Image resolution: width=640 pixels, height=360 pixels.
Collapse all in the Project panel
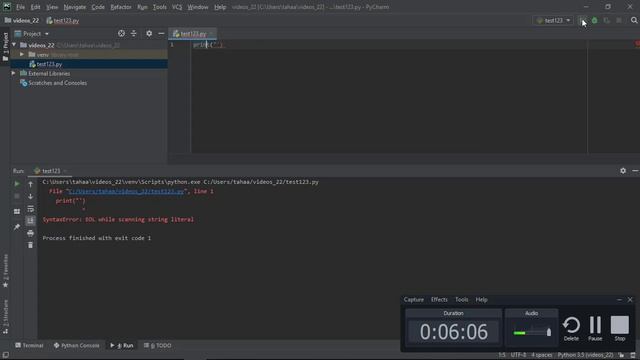point(133,33)
